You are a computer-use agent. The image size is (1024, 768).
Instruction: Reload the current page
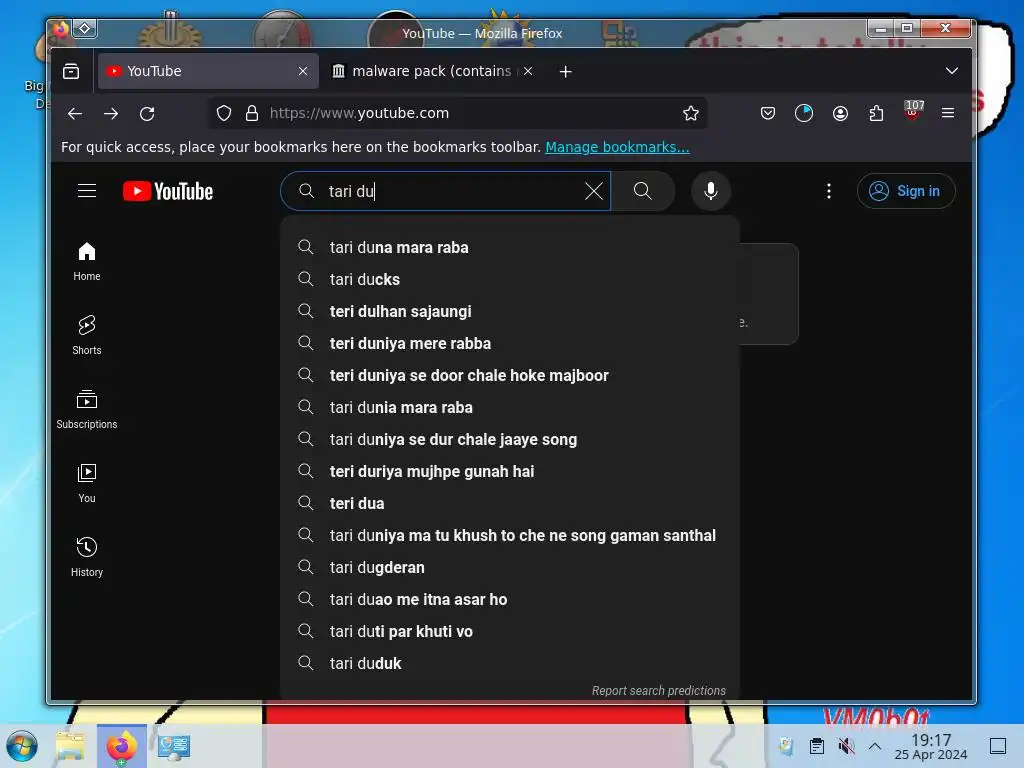tap(148, 114)
